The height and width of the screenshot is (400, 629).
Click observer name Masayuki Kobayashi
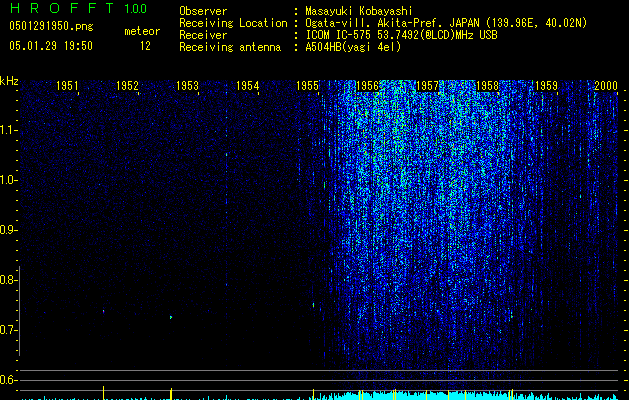[x=358, y=11]
